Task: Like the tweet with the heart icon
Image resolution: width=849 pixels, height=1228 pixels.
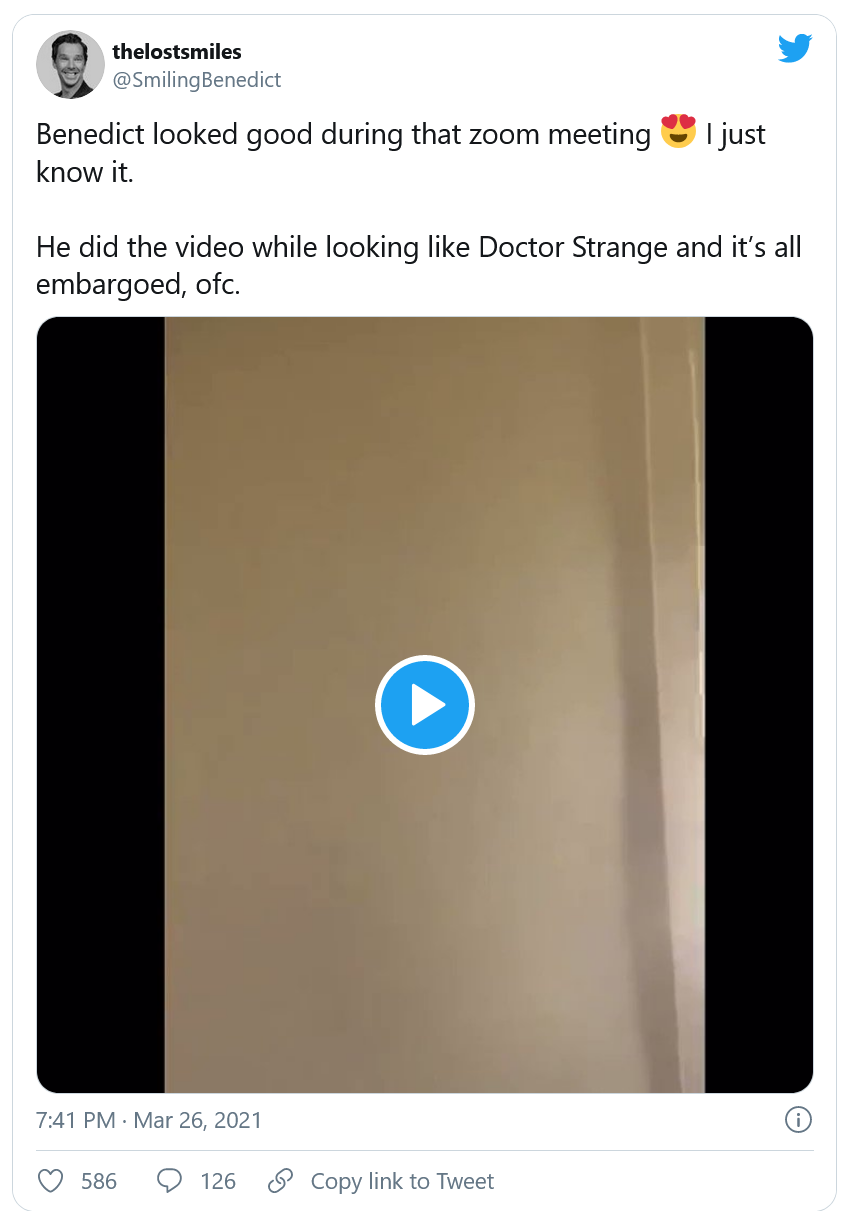Action: 51,1181
